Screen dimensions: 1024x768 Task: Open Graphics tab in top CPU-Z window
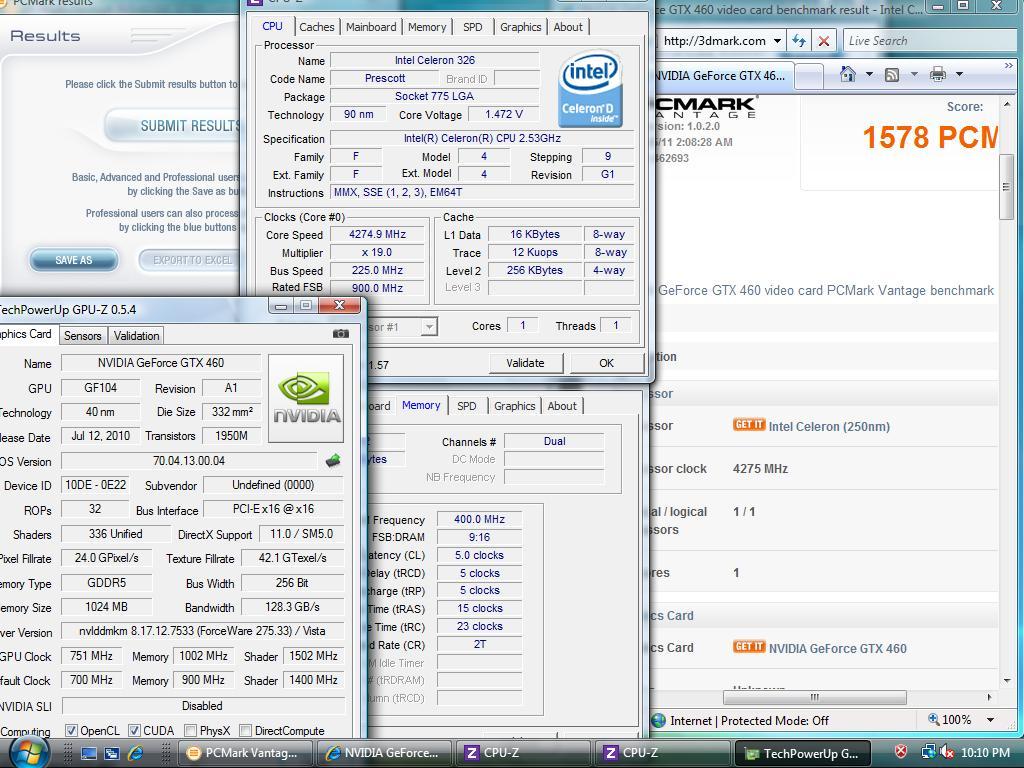coord(520,27)
